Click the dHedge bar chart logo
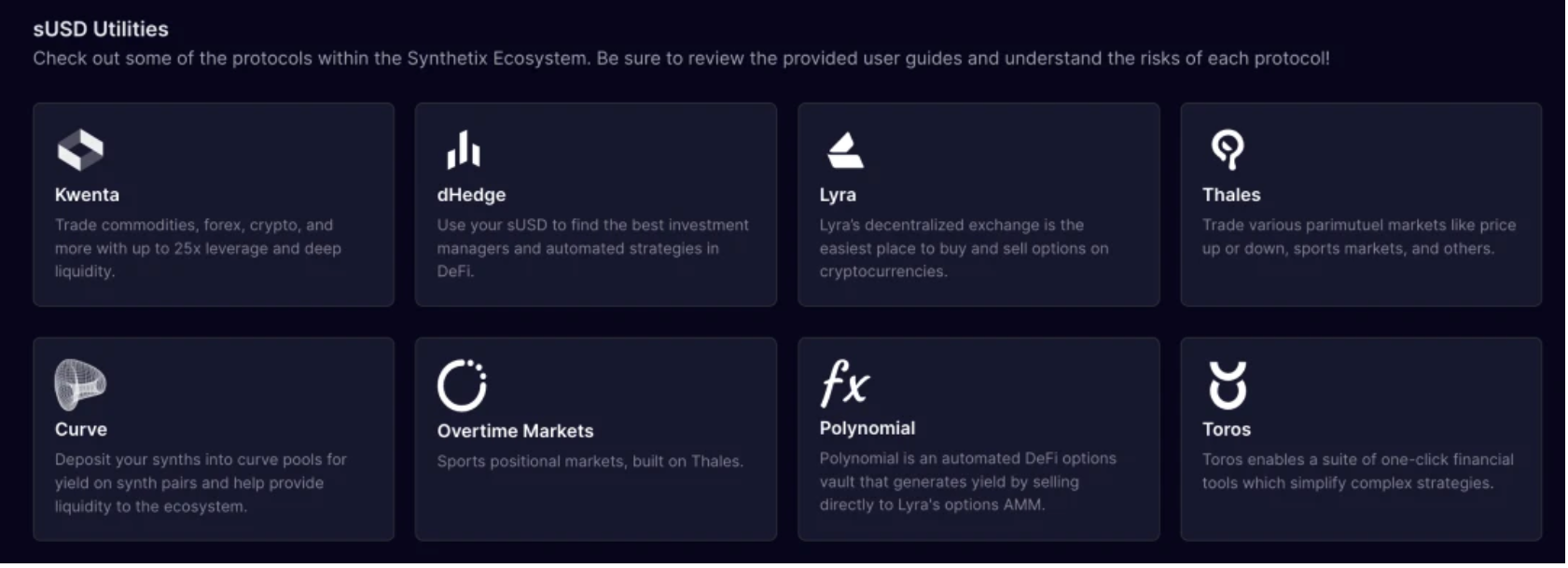The image size is (1568, 568). (464, 149)
